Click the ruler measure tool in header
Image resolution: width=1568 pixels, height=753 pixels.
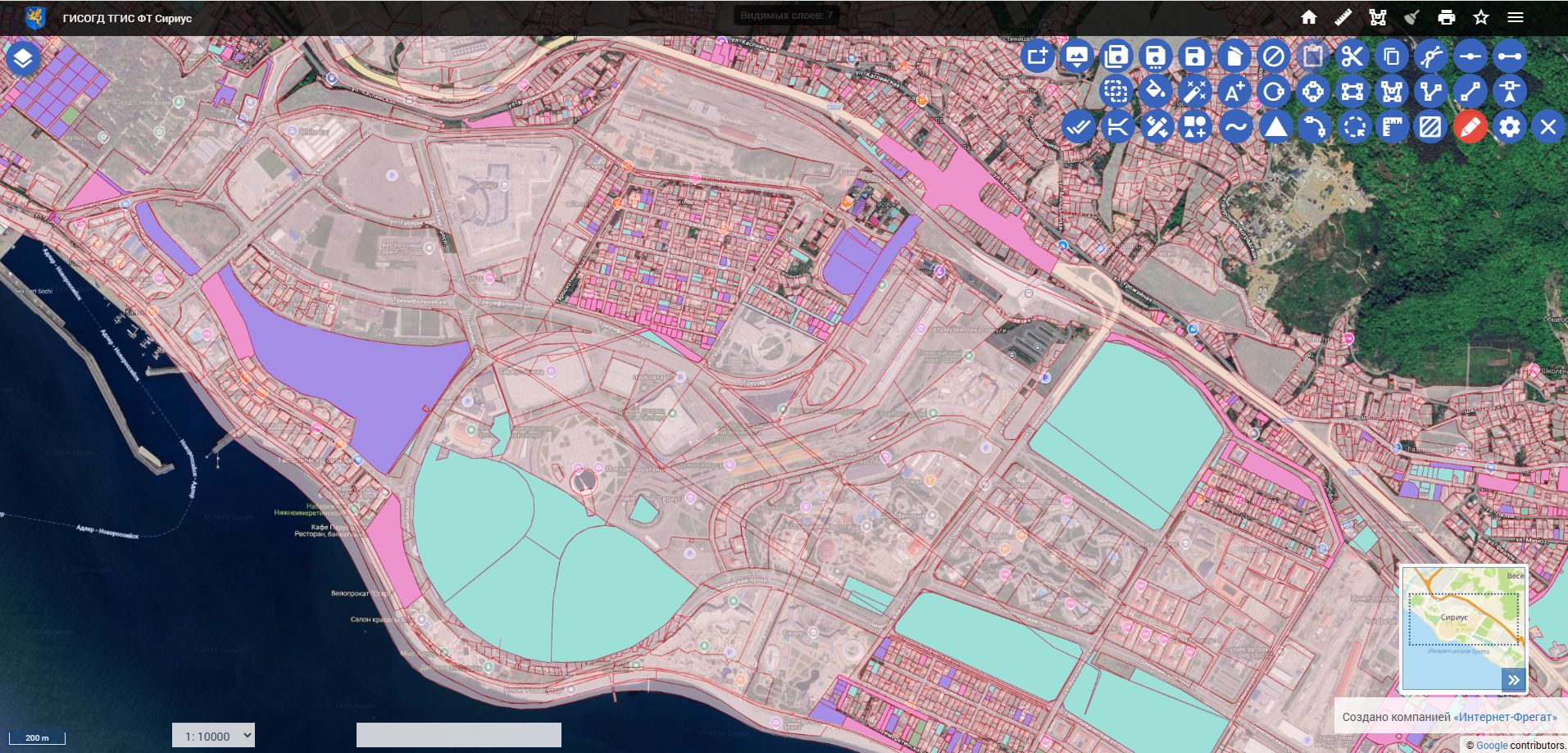coord(1343,17)
